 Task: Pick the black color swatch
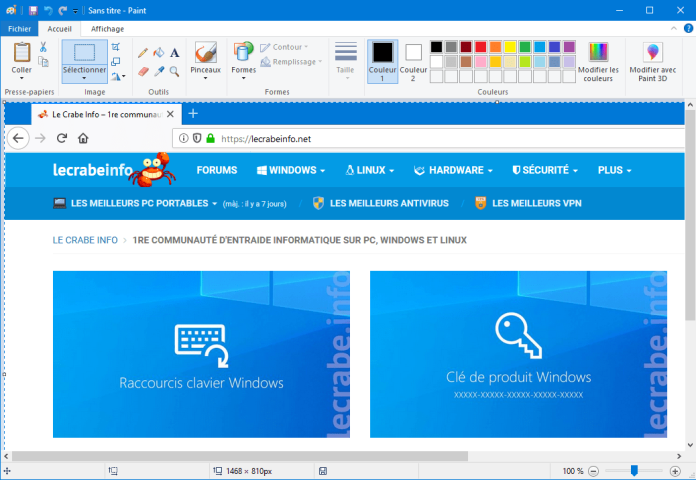pos(436,47)
